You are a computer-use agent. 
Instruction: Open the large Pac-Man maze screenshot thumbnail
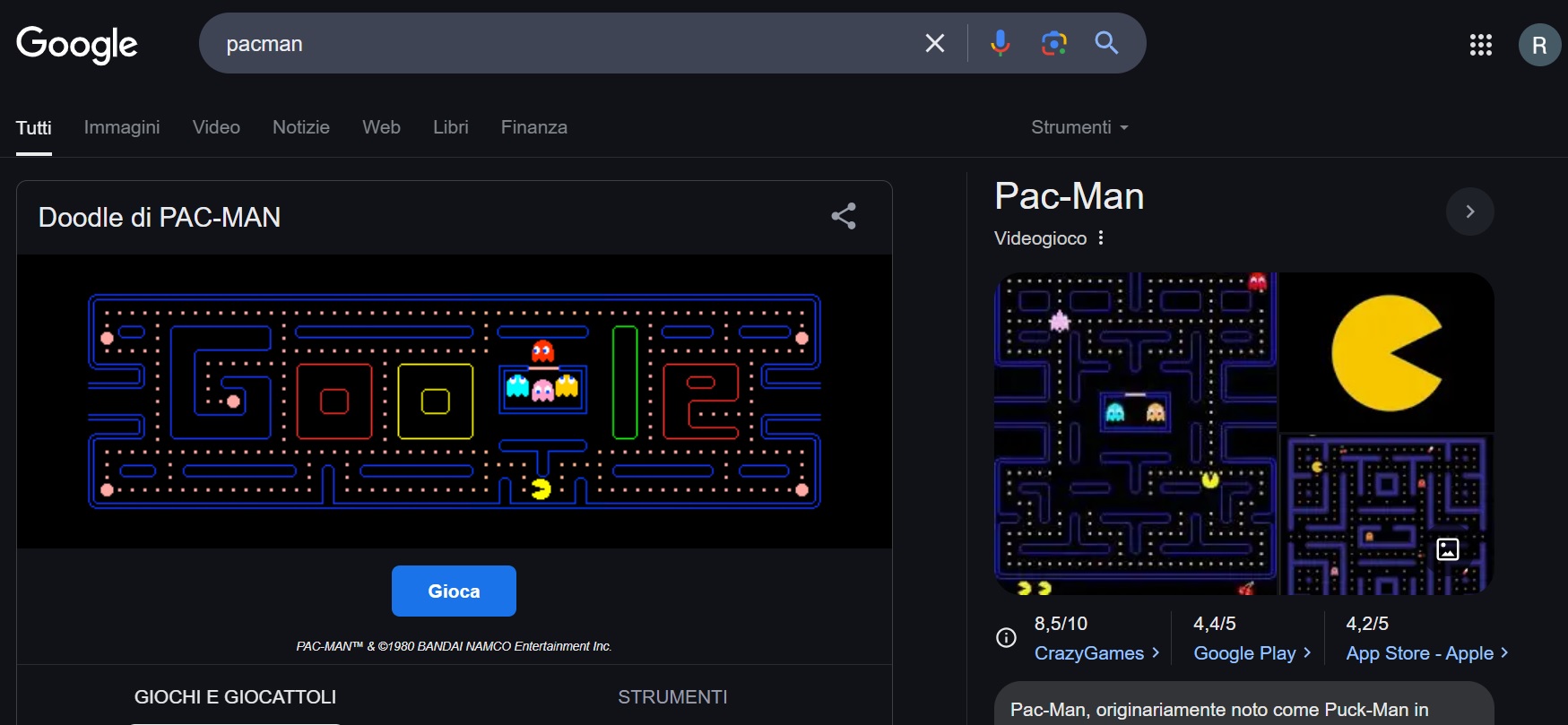click(x=1135, y=434)
